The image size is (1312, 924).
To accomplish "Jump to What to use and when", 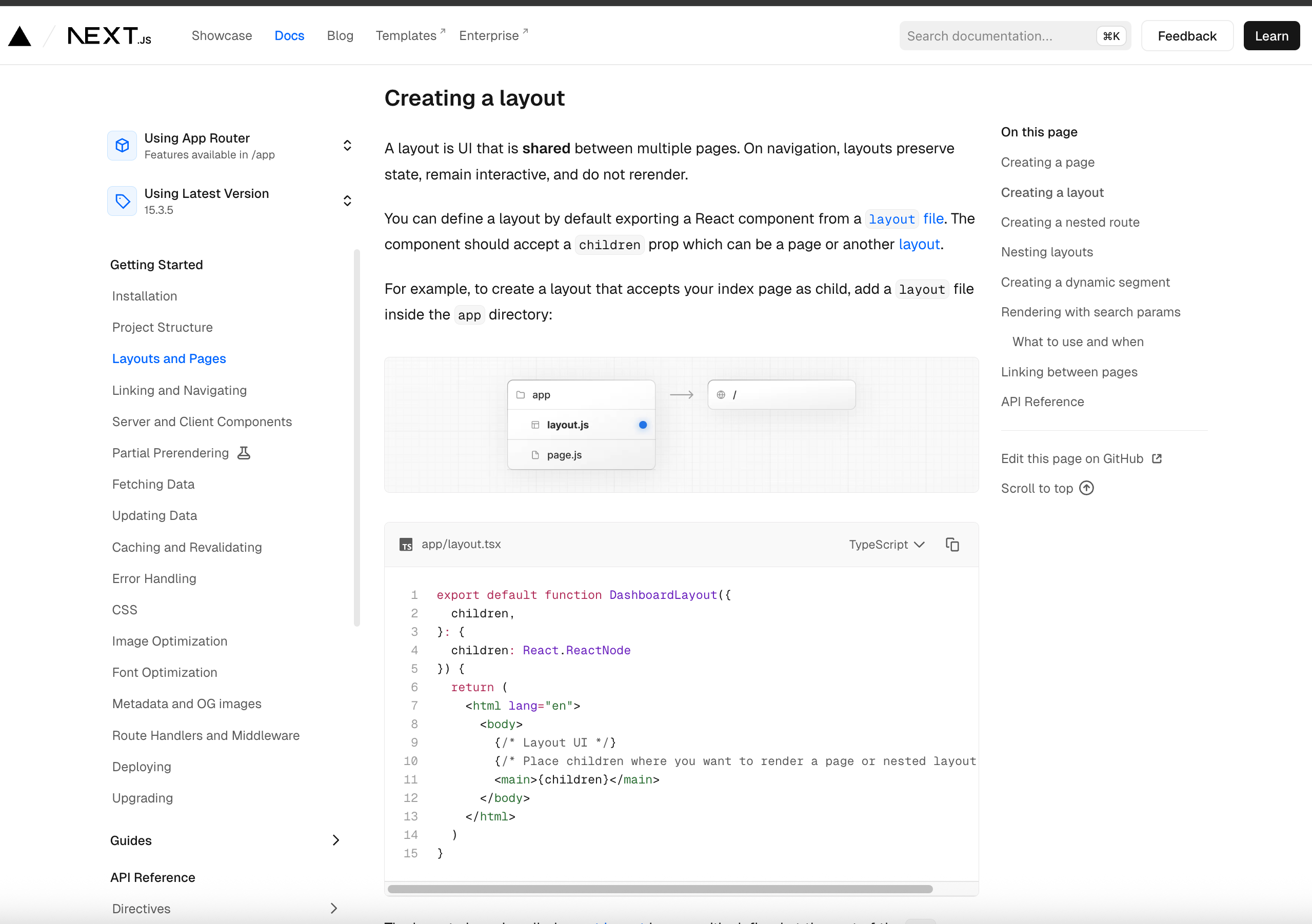I will pyautogui.click(x=1078, y=342).
